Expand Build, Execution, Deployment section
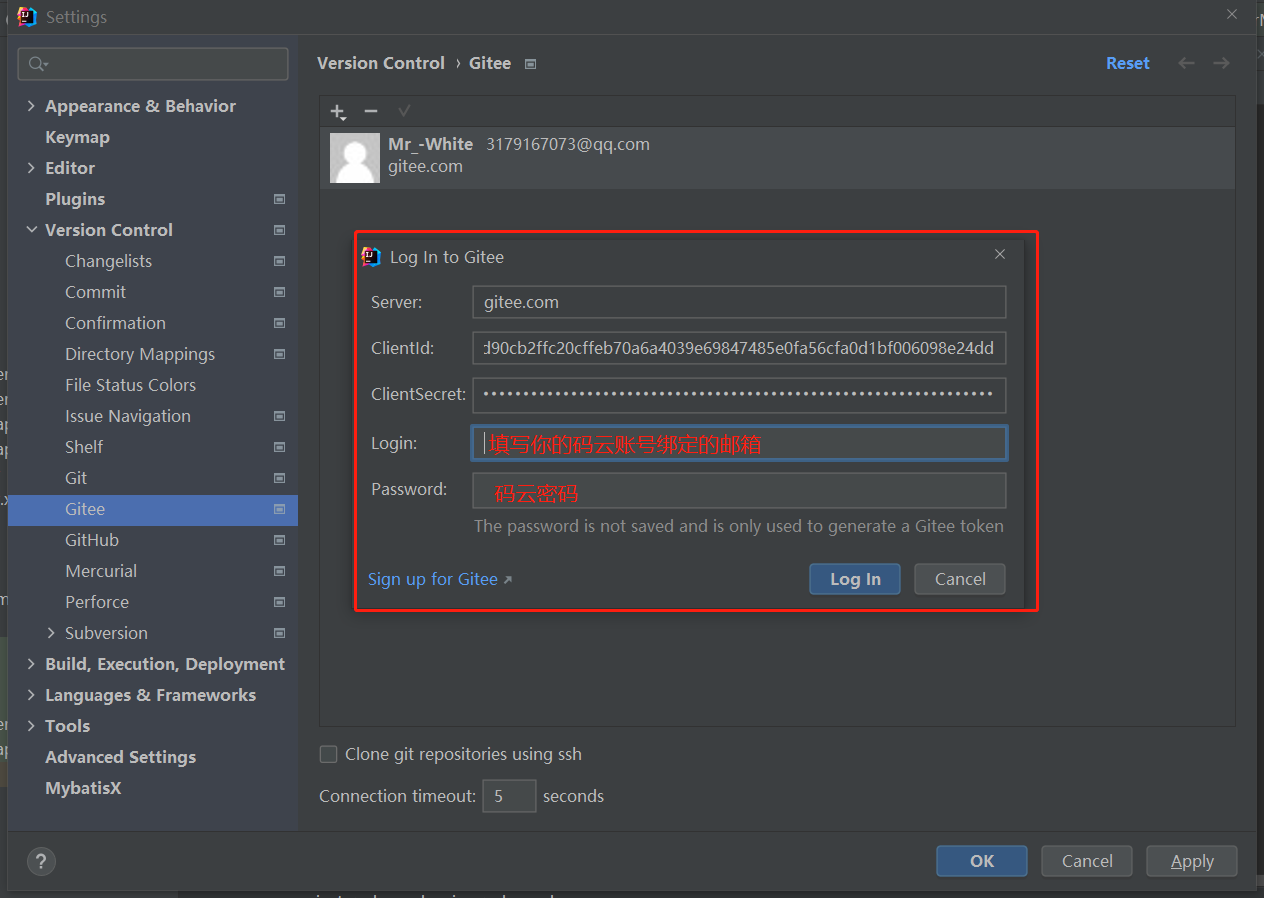This screenshot has height=898, width=1264. (31, 664)
